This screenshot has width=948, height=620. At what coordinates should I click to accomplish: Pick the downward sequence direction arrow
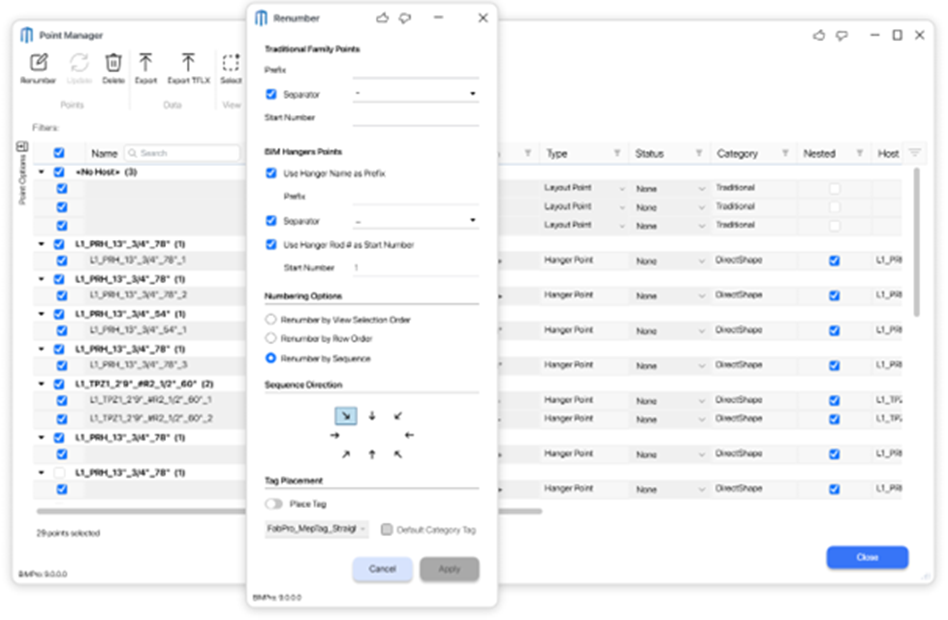372,416
